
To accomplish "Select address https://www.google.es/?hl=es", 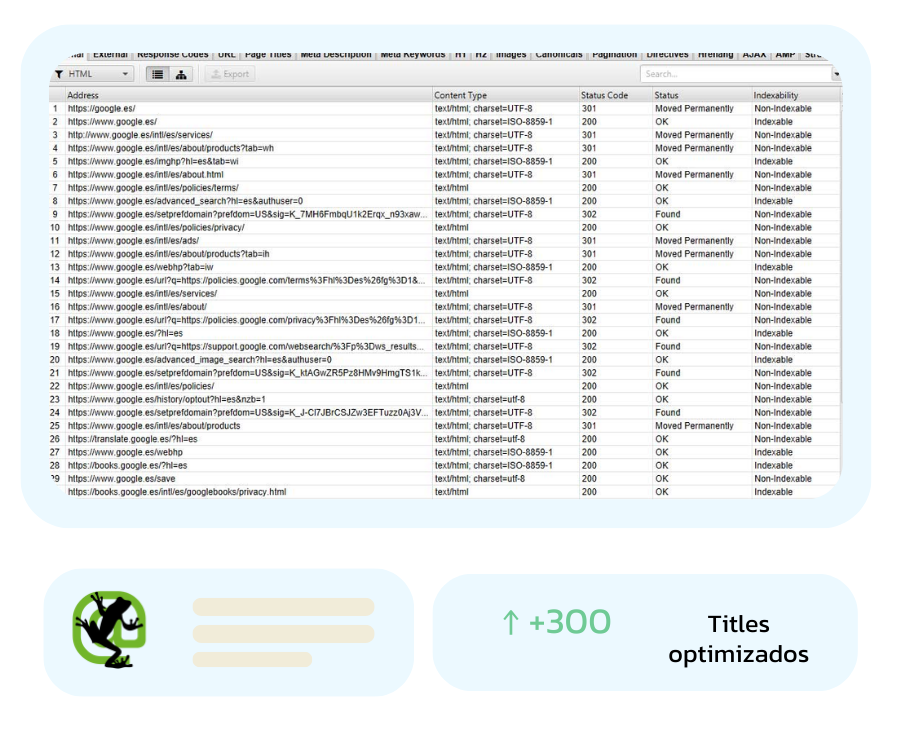I will (x=125, y=333).
